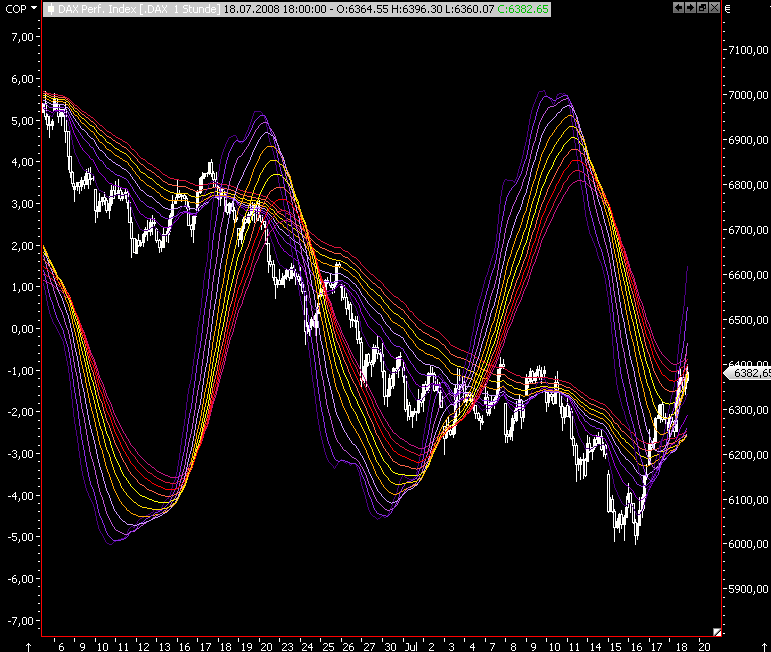This screenshot has height=652, width=771.
Task: Click the 0,00 level on left scale
Action: coord(20,329)
